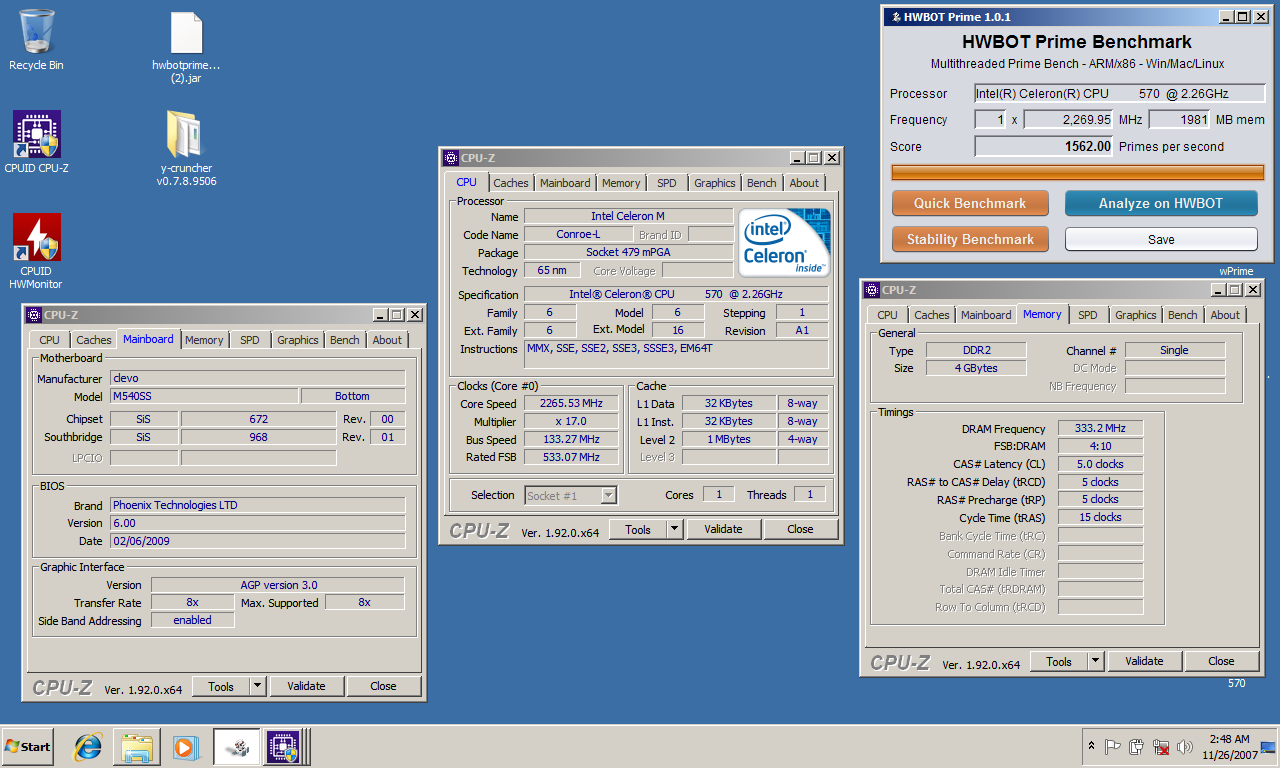
Task: Expand Tools dropdown arrow in Memory CPU-Z window
Action: (x=1095, y=661)
